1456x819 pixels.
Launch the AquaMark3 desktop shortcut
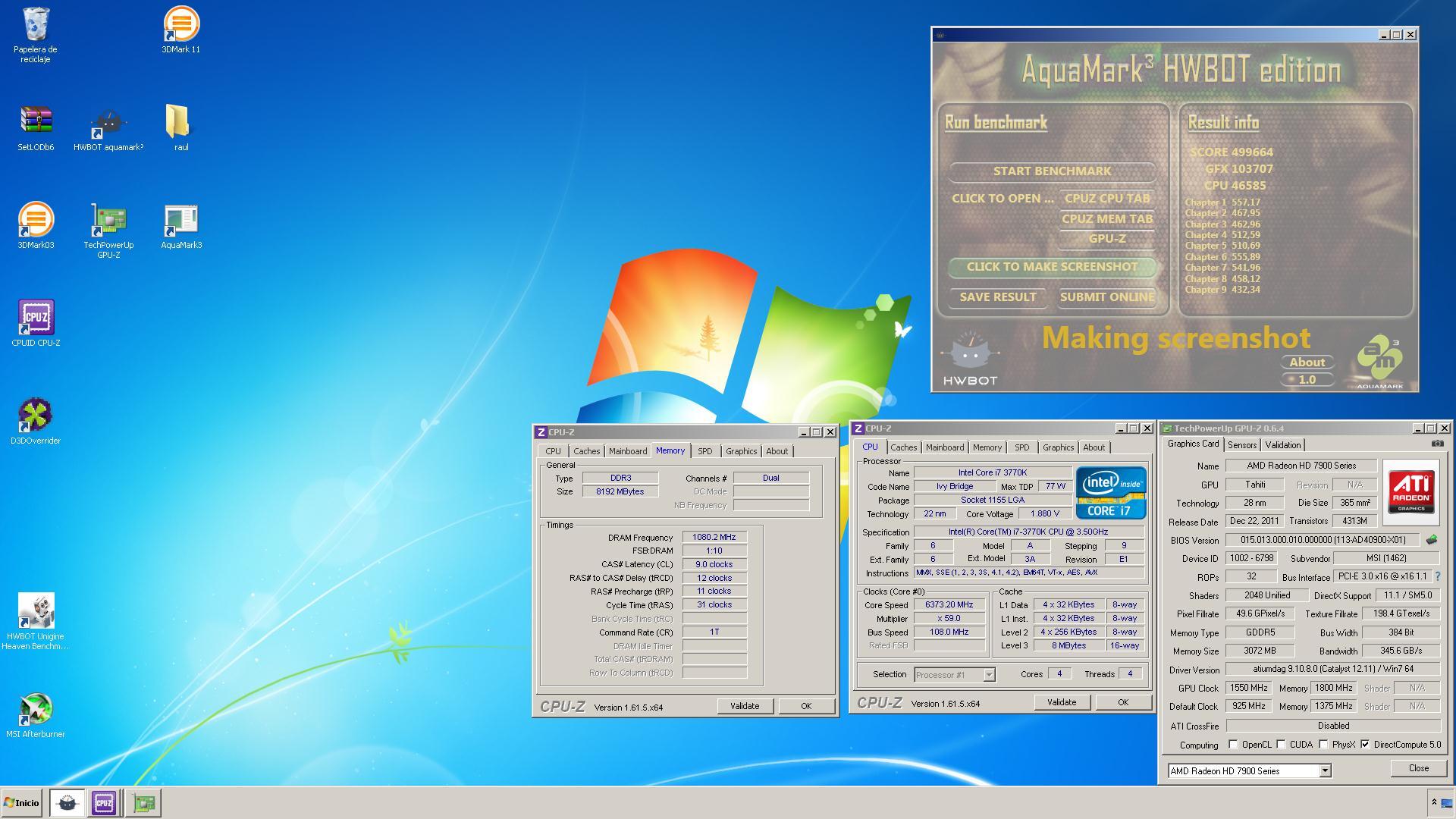[180, 225]
